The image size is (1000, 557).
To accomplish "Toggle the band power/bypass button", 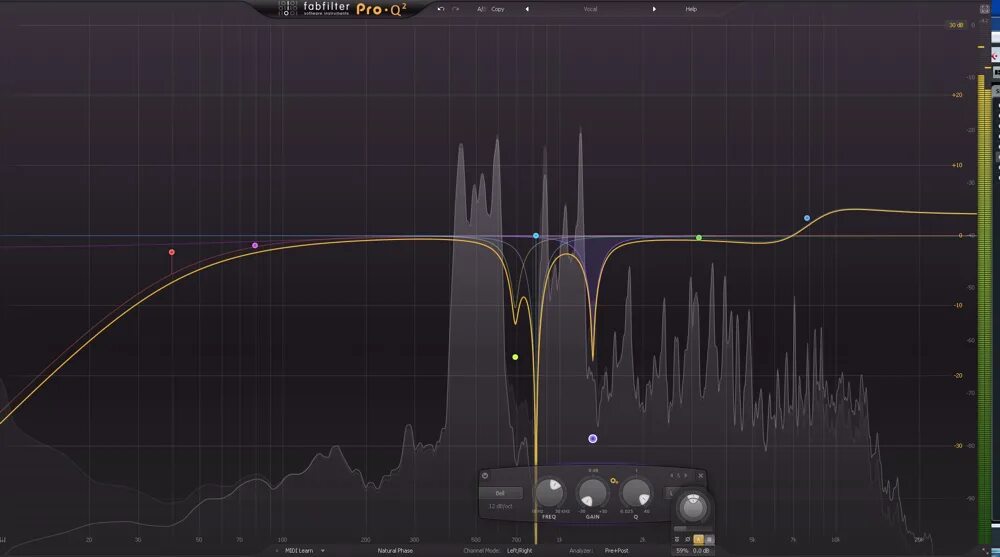I will click(x=485, y=475).
